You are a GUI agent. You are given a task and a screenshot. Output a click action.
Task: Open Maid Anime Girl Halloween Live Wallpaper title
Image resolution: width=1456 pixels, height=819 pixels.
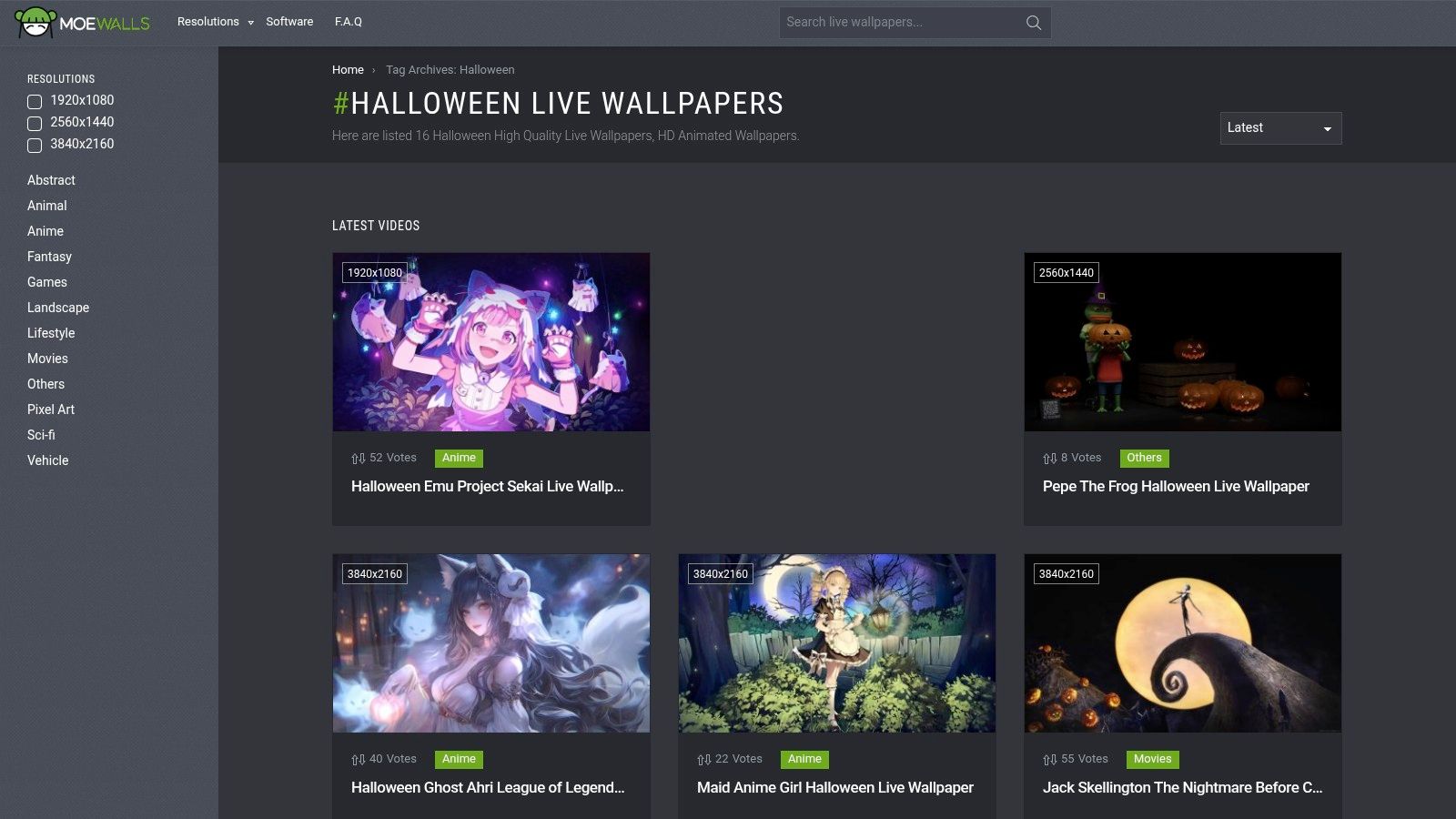(835, 788)
